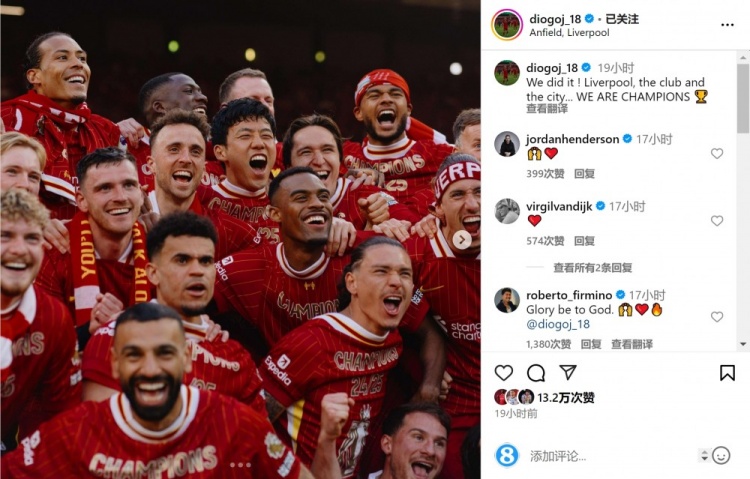Like virgilvandijk's comment
This screenshot has width=750, height=479.
(717, 221)
